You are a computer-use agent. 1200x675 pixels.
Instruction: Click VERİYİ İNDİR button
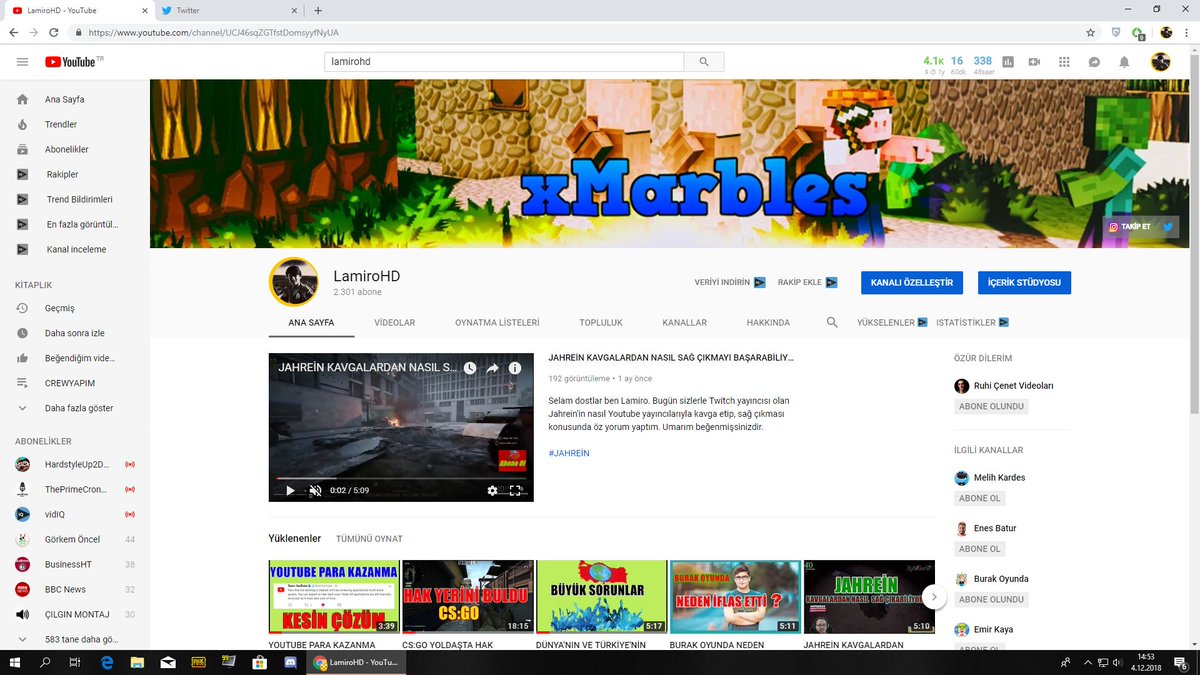[x=730, y=283]
